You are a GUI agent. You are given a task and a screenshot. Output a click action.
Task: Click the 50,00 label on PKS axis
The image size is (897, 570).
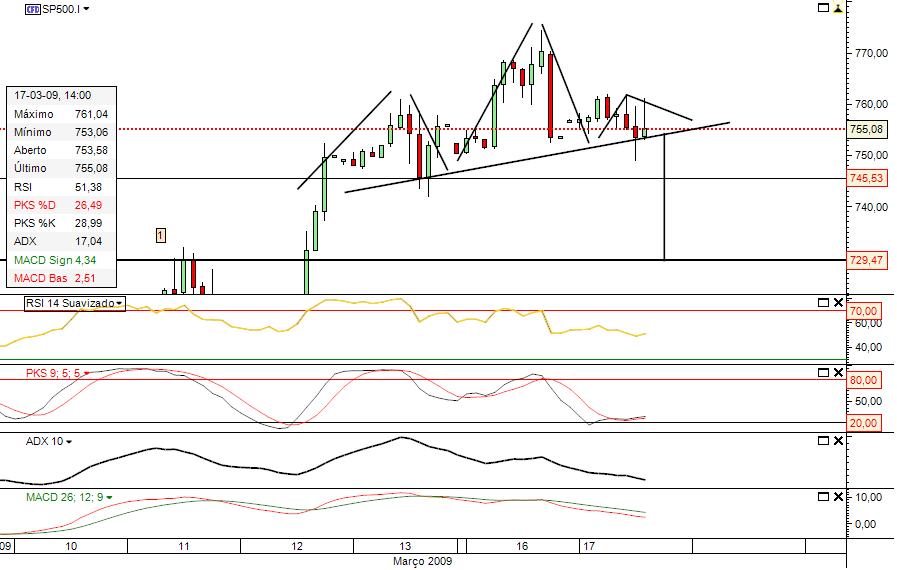pyautogui.click(x=869, y=402)
